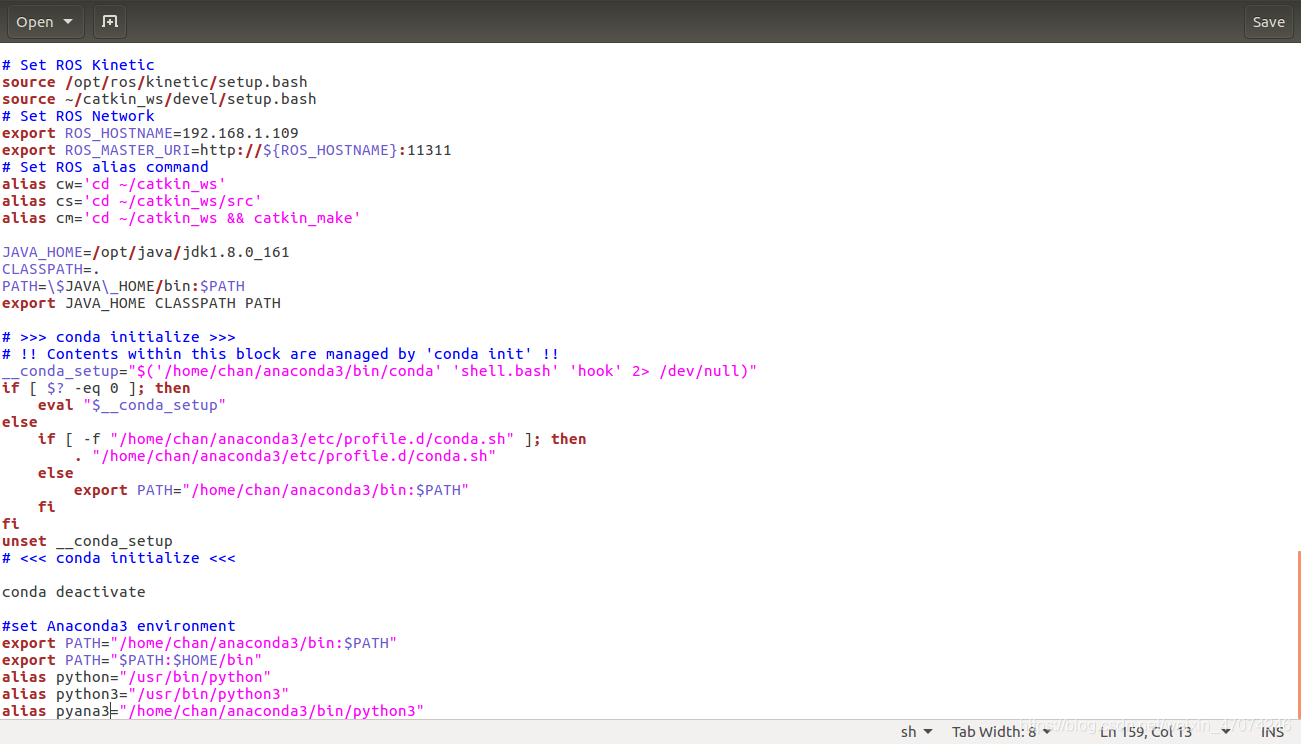Viewport: 1301px width, 744px height.
Task: Click line 'export ROS_HOSTNAME=192.168.1.109'
Action: (150, 133)
